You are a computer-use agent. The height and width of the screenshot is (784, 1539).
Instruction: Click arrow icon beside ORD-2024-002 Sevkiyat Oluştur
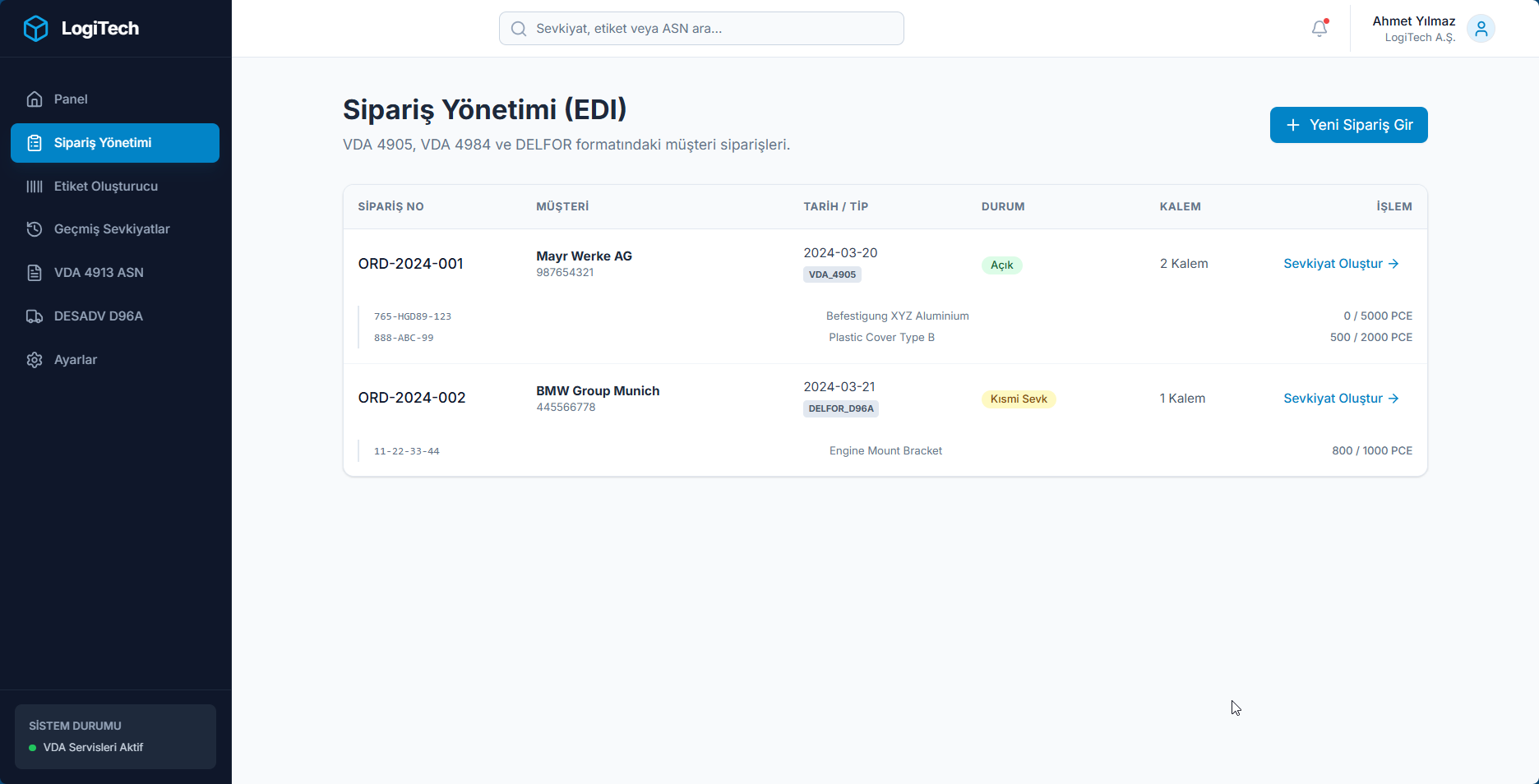(x=1393, y=399)
